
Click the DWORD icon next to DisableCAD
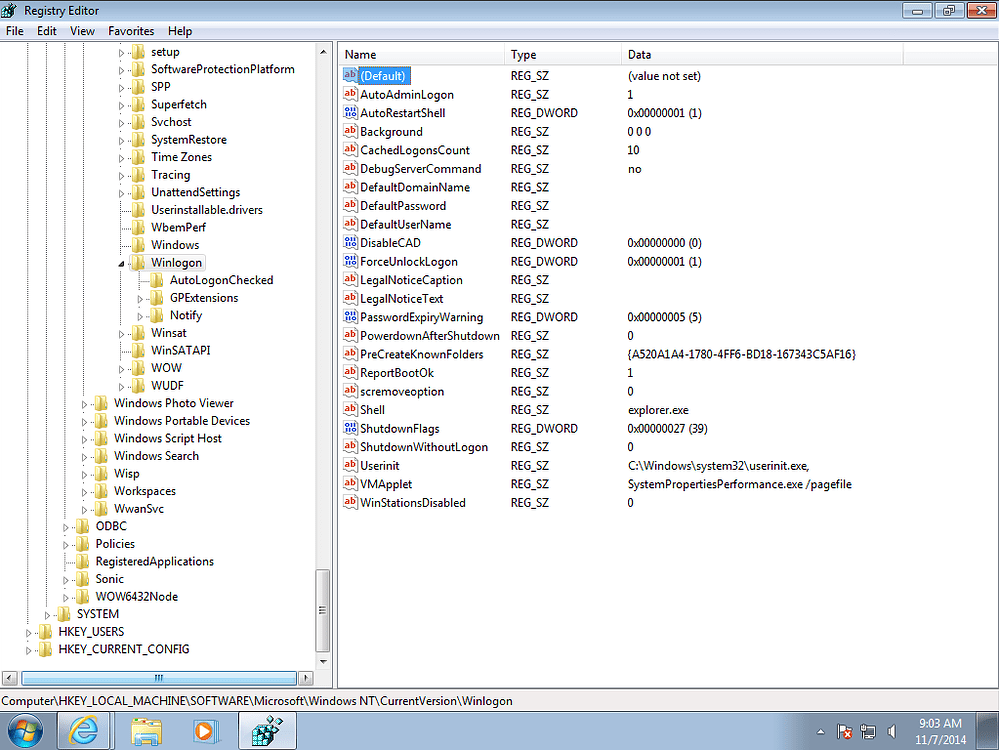point(349,242)
